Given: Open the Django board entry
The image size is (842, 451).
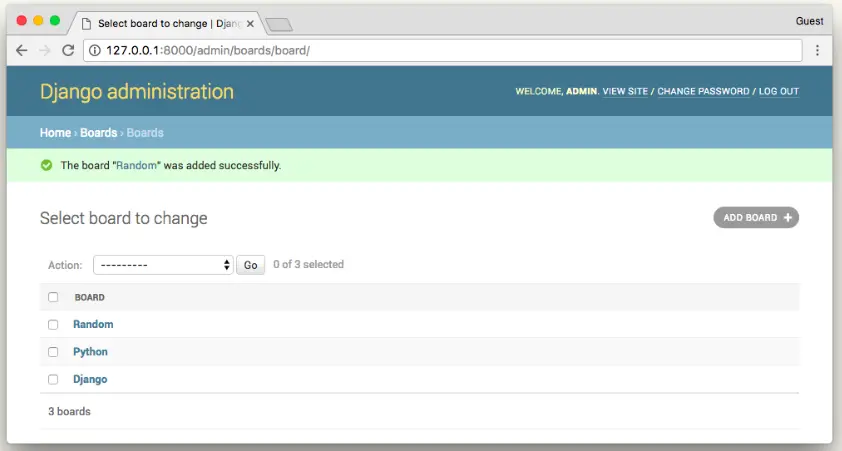Looking at the screenshot, I should [90, 379].
